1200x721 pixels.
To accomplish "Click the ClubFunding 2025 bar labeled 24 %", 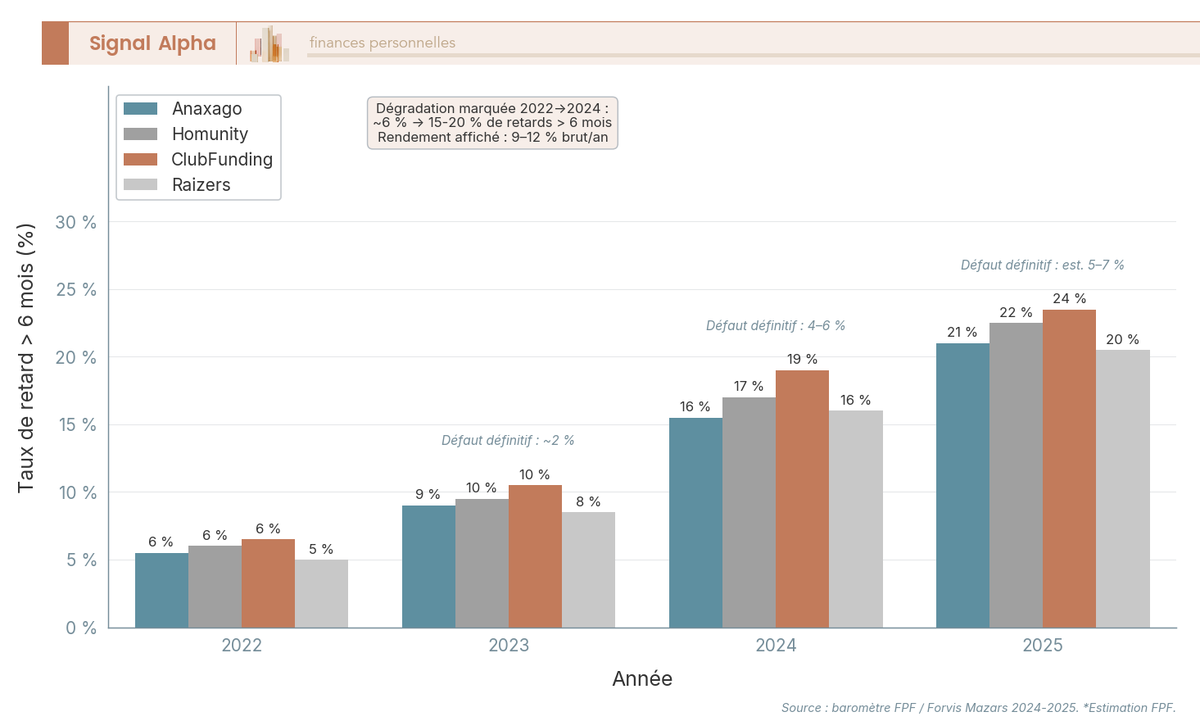I will click(1069, 469).
